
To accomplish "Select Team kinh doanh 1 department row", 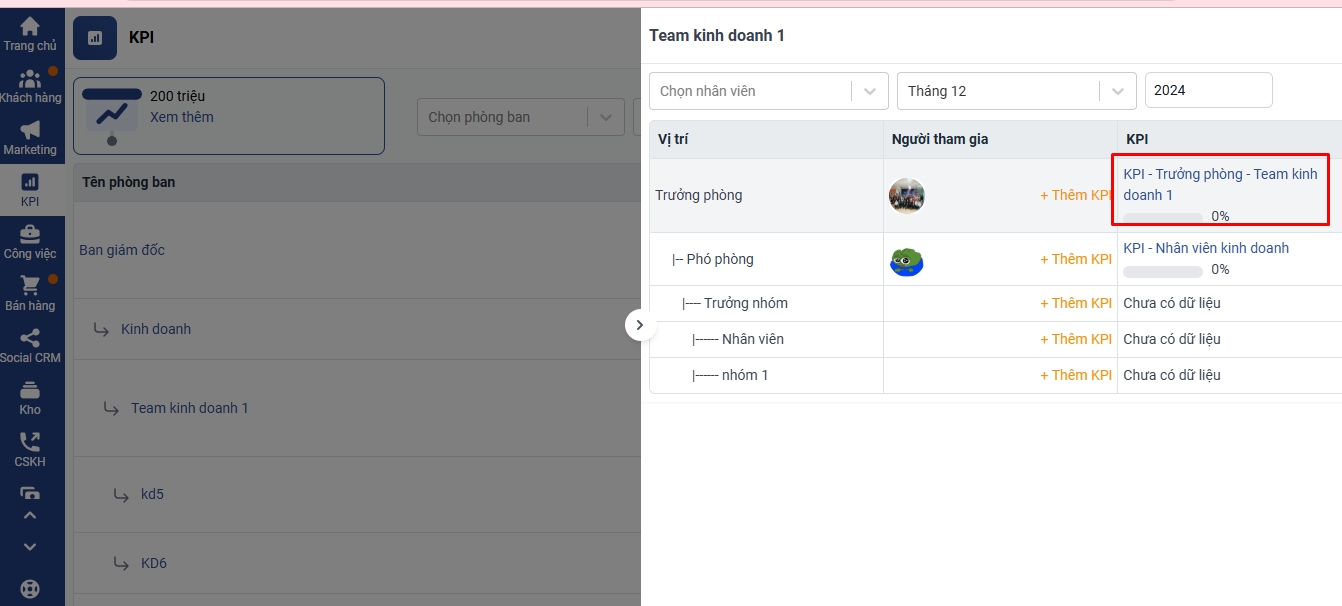I will [189, 408].
